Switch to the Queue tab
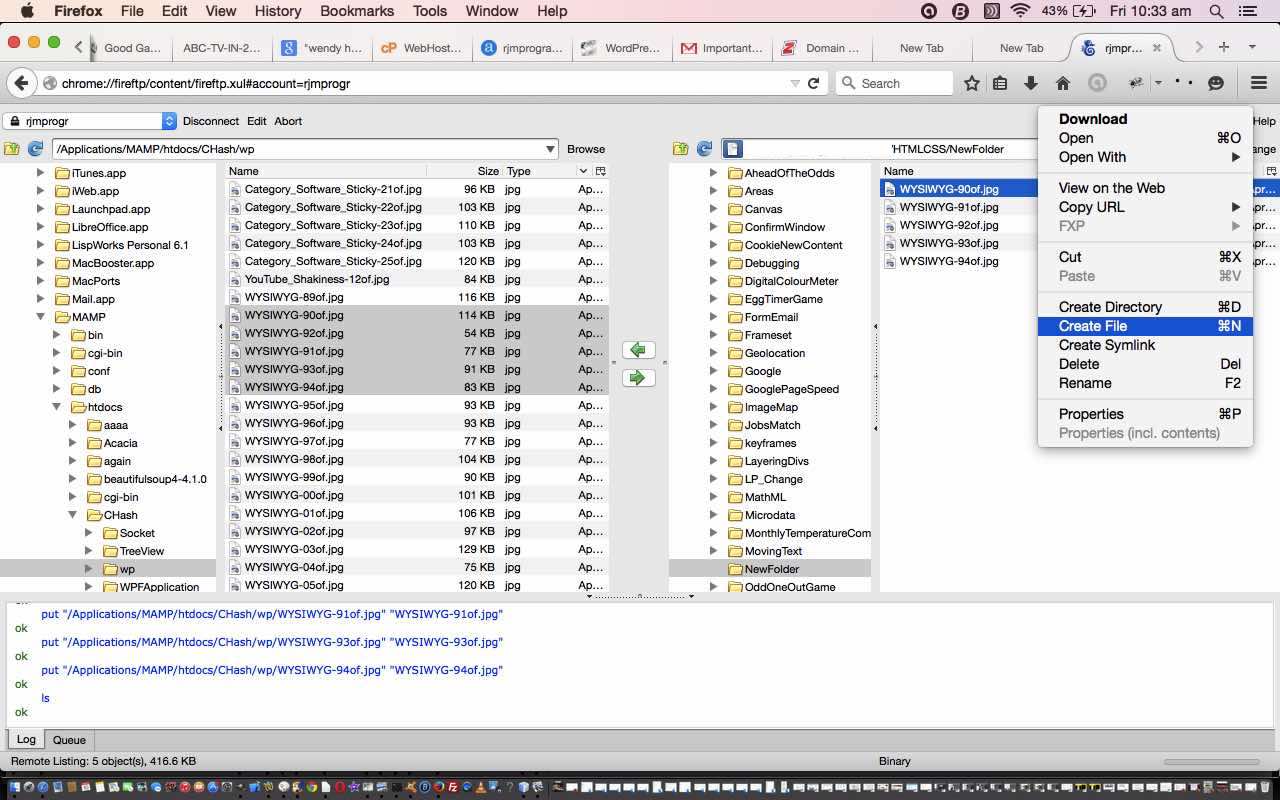 pyautogui.click(x=69, y=740)
